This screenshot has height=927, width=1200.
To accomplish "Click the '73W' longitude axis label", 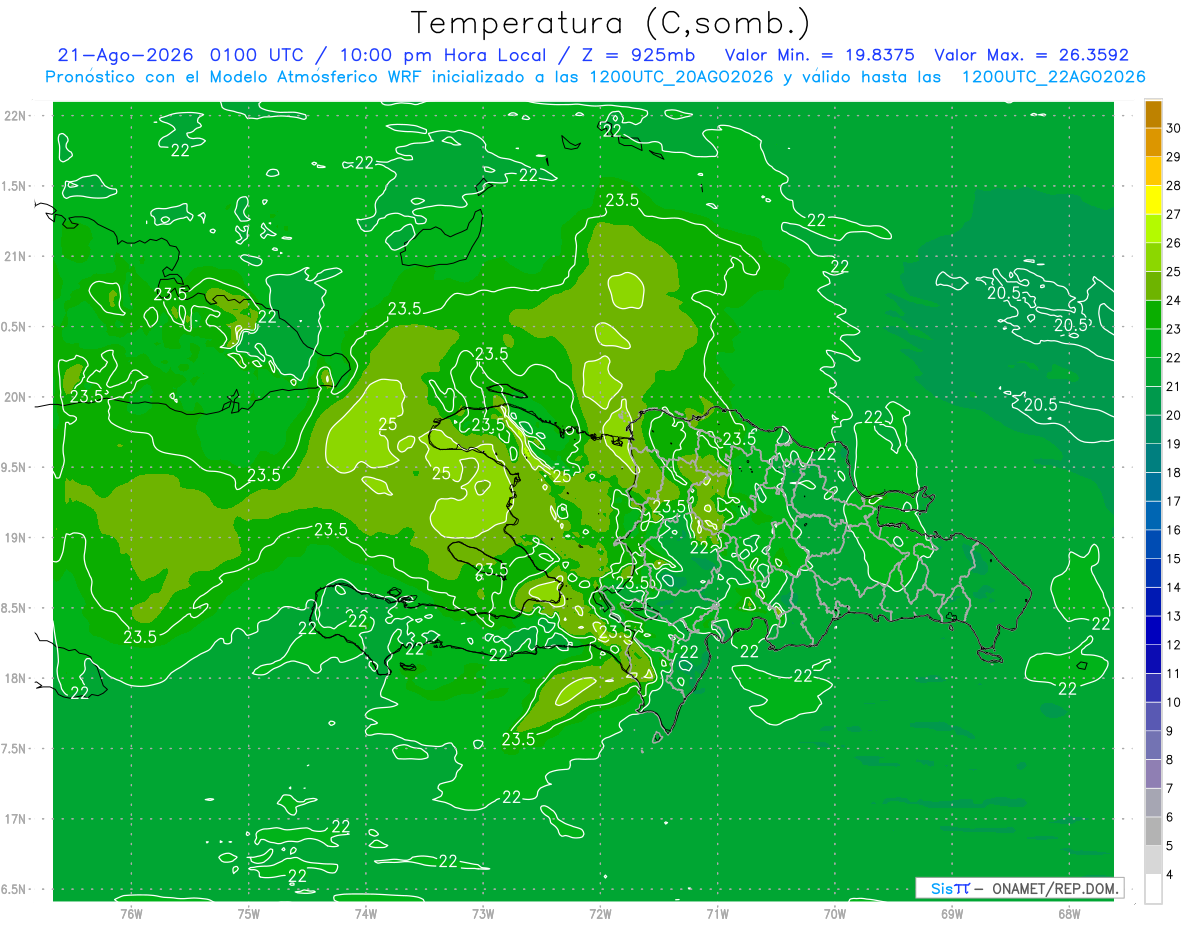I will point(483,913).
